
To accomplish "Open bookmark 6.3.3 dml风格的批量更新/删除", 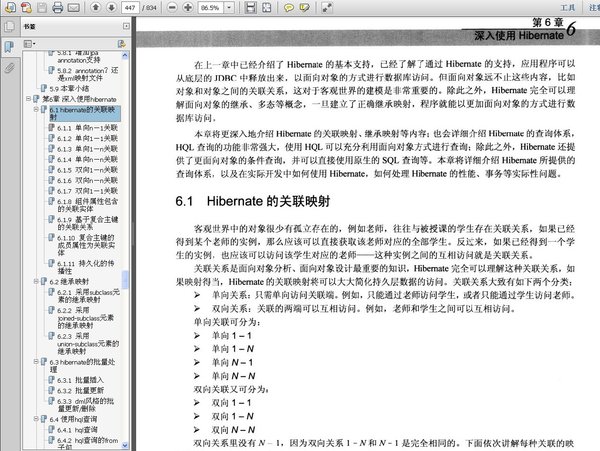I will 86,404.
